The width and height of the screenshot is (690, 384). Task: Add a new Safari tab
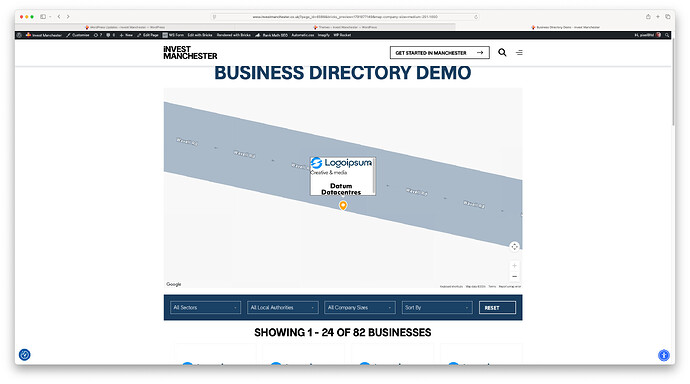658,17
